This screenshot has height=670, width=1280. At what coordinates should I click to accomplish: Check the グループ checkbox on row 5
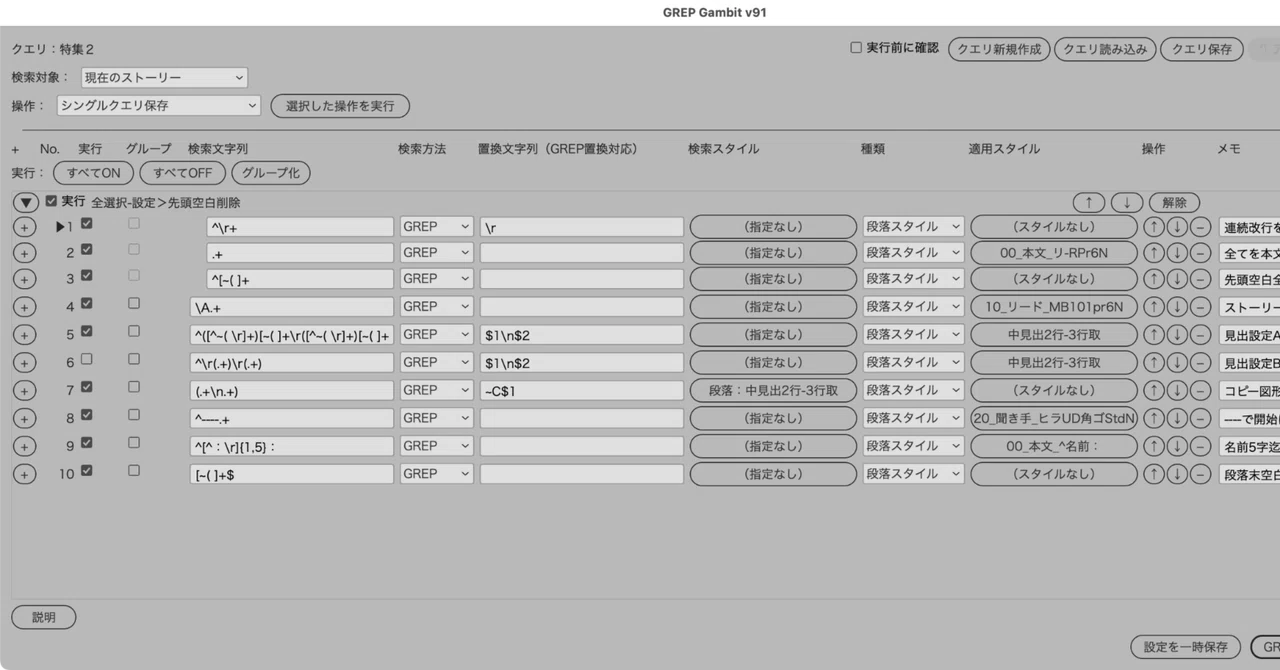(134, 331)
